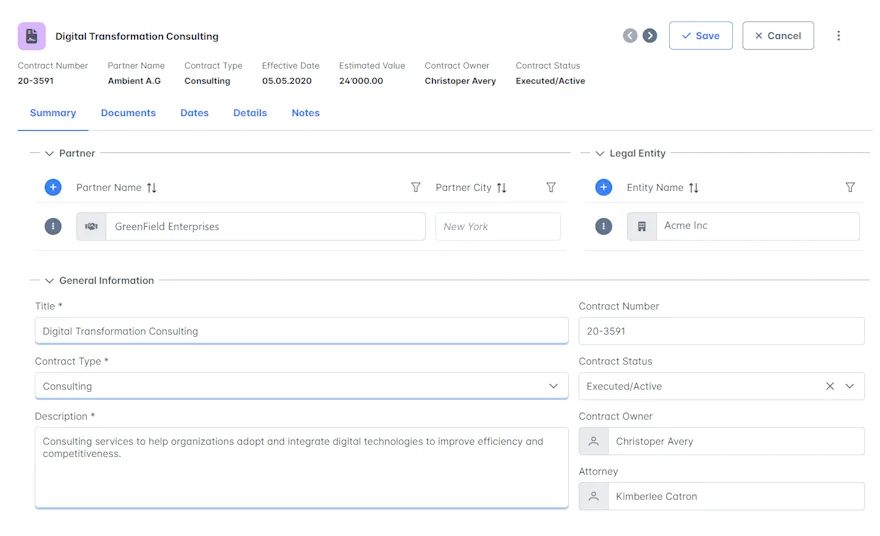Click the New York partner city field
This screenshot has width=880, height=536.
[498, 227]
